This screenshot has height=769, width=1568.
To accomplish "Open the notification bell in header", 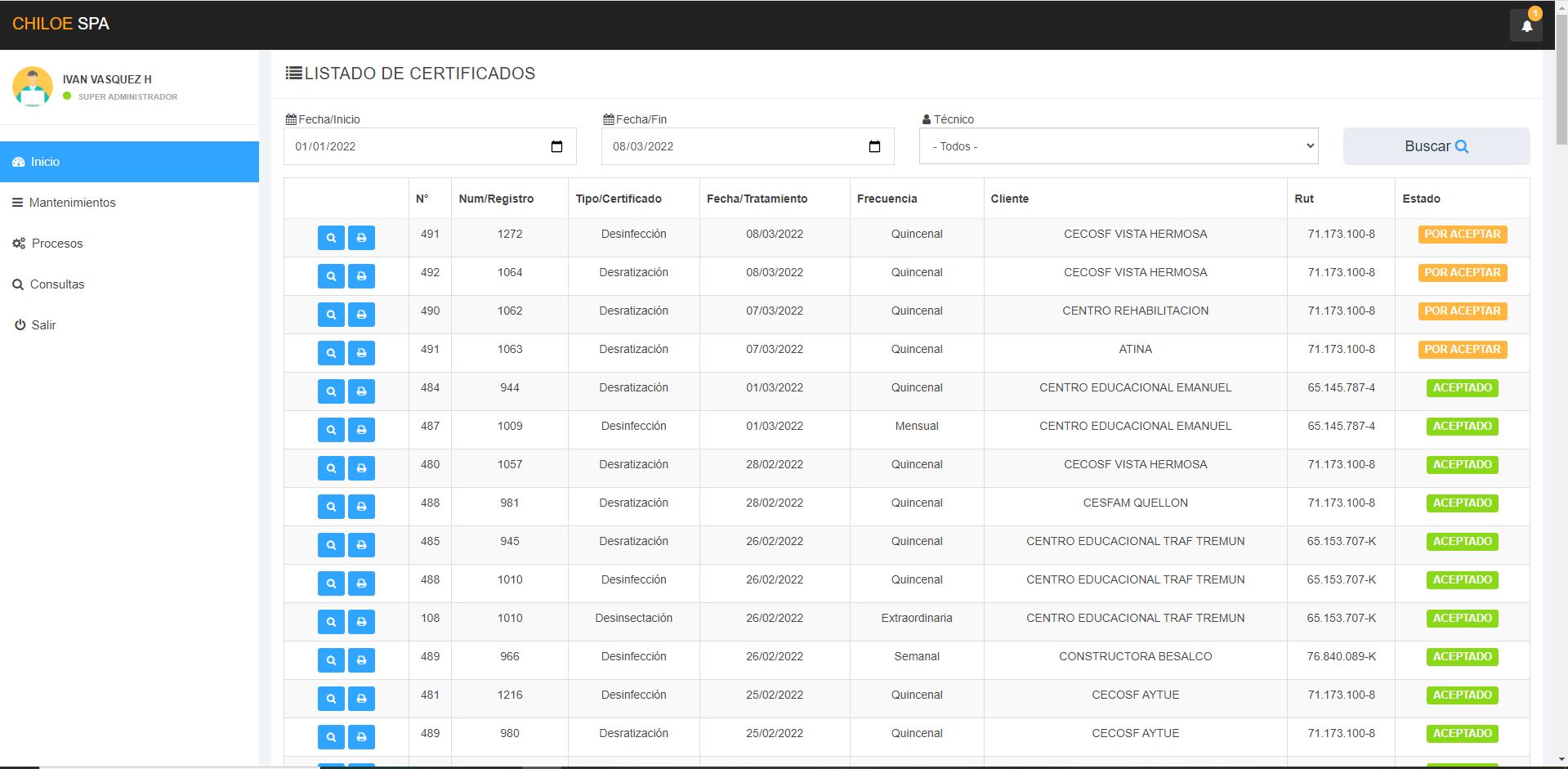I will pyautogui.click(x=1526, y=26).
